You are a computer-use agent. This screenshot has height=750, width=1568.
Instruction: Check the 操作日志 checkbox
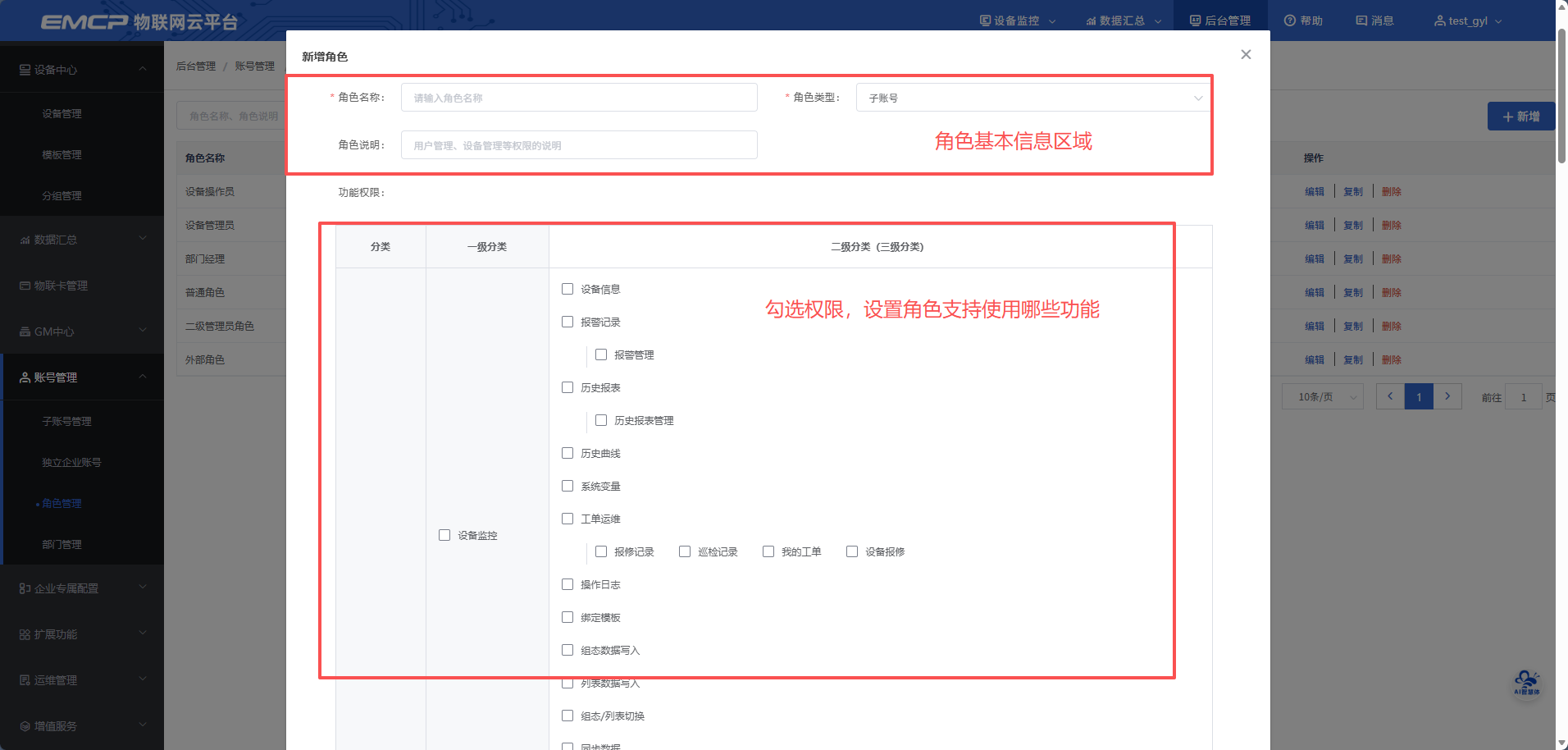(567, 584)
